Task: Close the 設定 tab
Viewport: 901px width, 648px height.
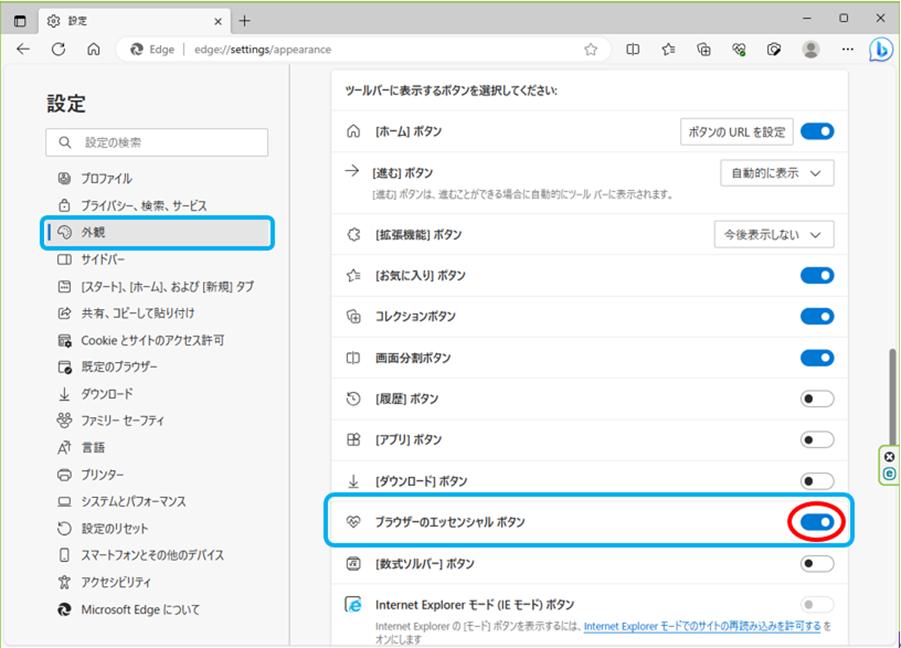Action: click(x=218, y=22)
